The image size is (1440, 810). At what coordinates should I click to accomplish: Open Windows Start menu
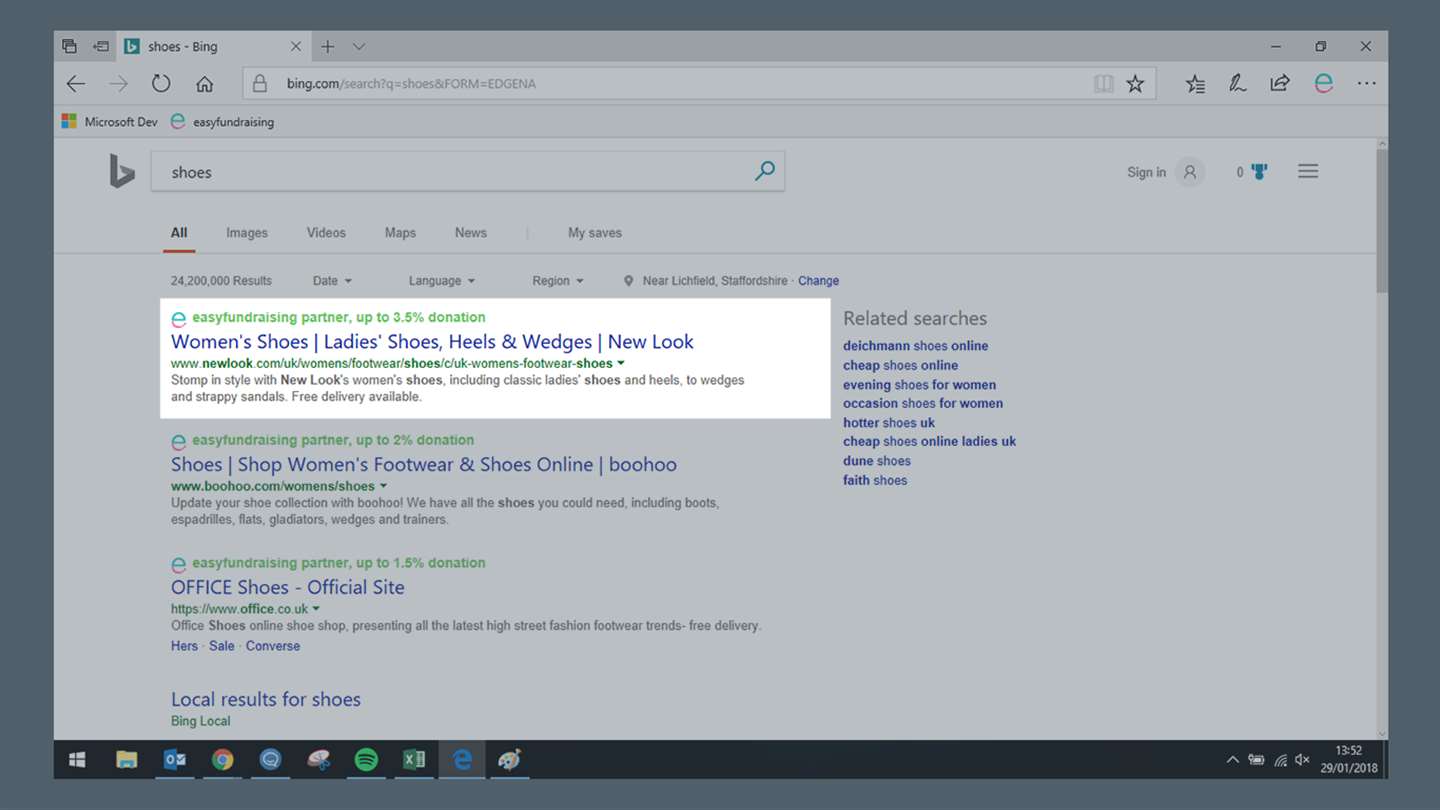point(77,760)
